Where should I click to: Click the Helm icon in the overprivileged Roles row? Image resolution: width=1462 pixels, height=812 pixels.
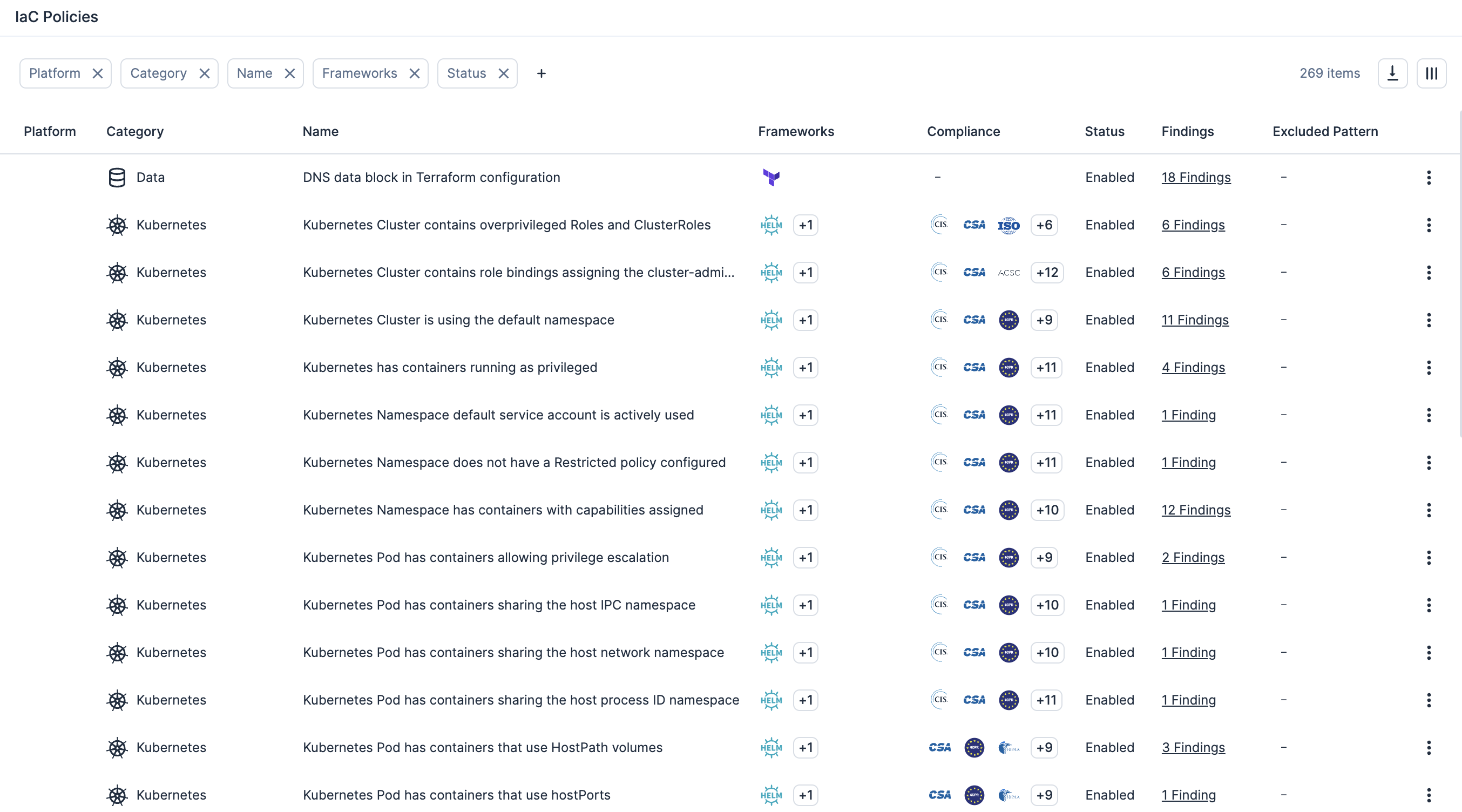pyautogui.click(x=771, y=225)
